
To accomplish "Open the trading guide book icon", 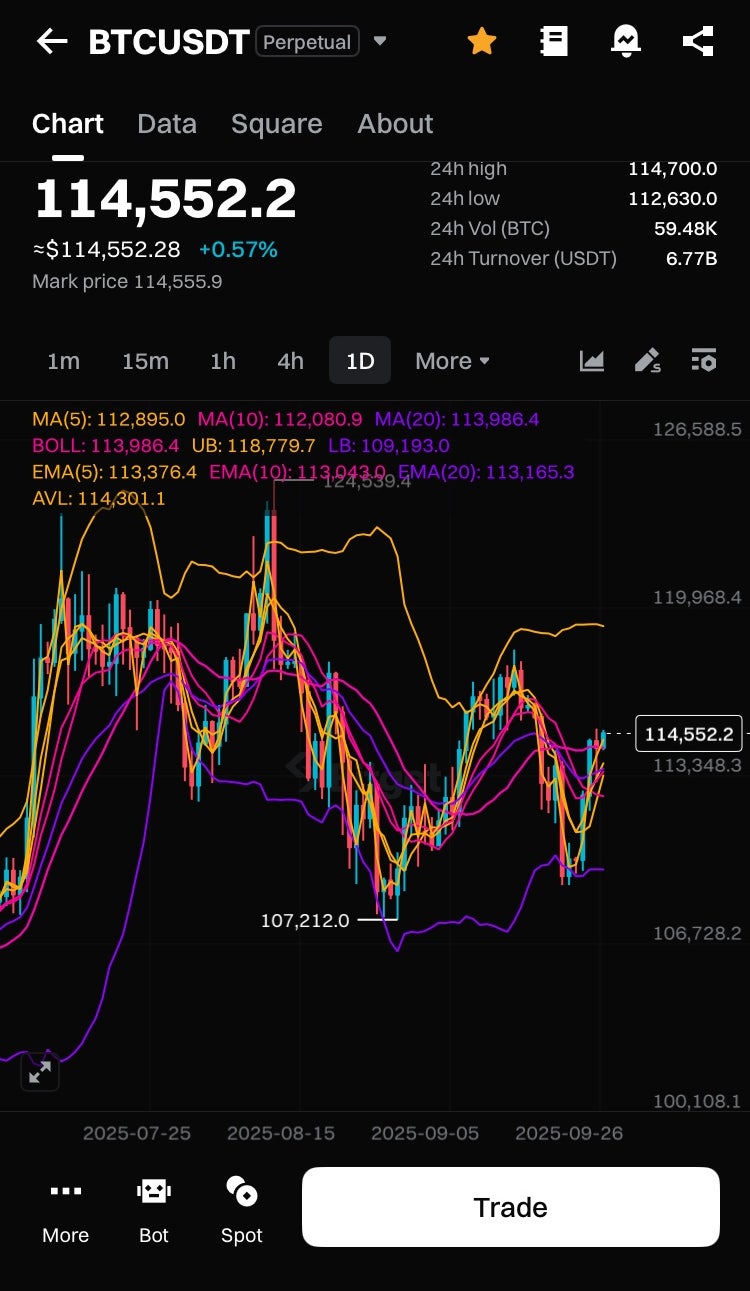I will (553, 41).
